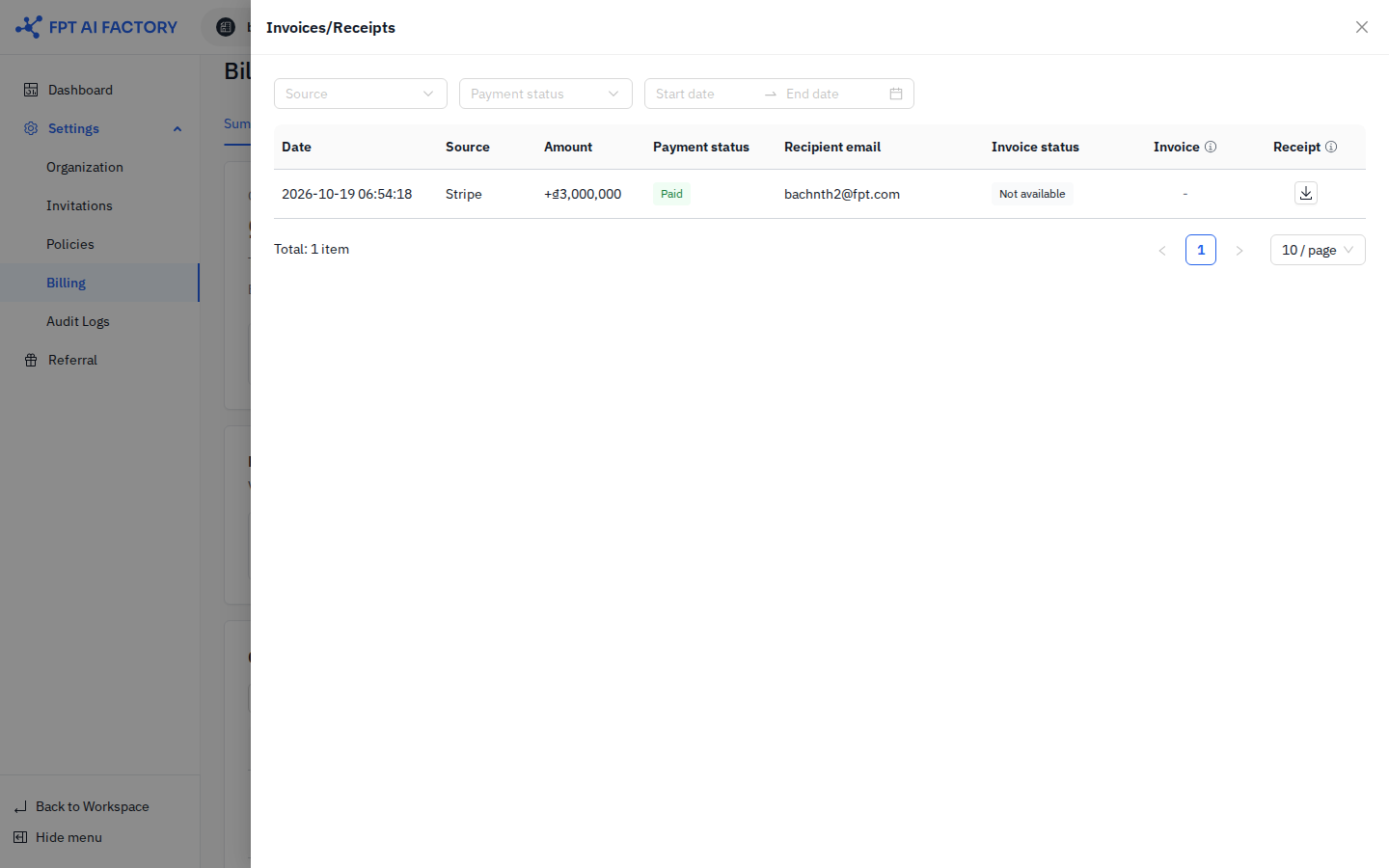Open the Payment status filter dropdown
1389x868 pixels.
pos(546,94)
